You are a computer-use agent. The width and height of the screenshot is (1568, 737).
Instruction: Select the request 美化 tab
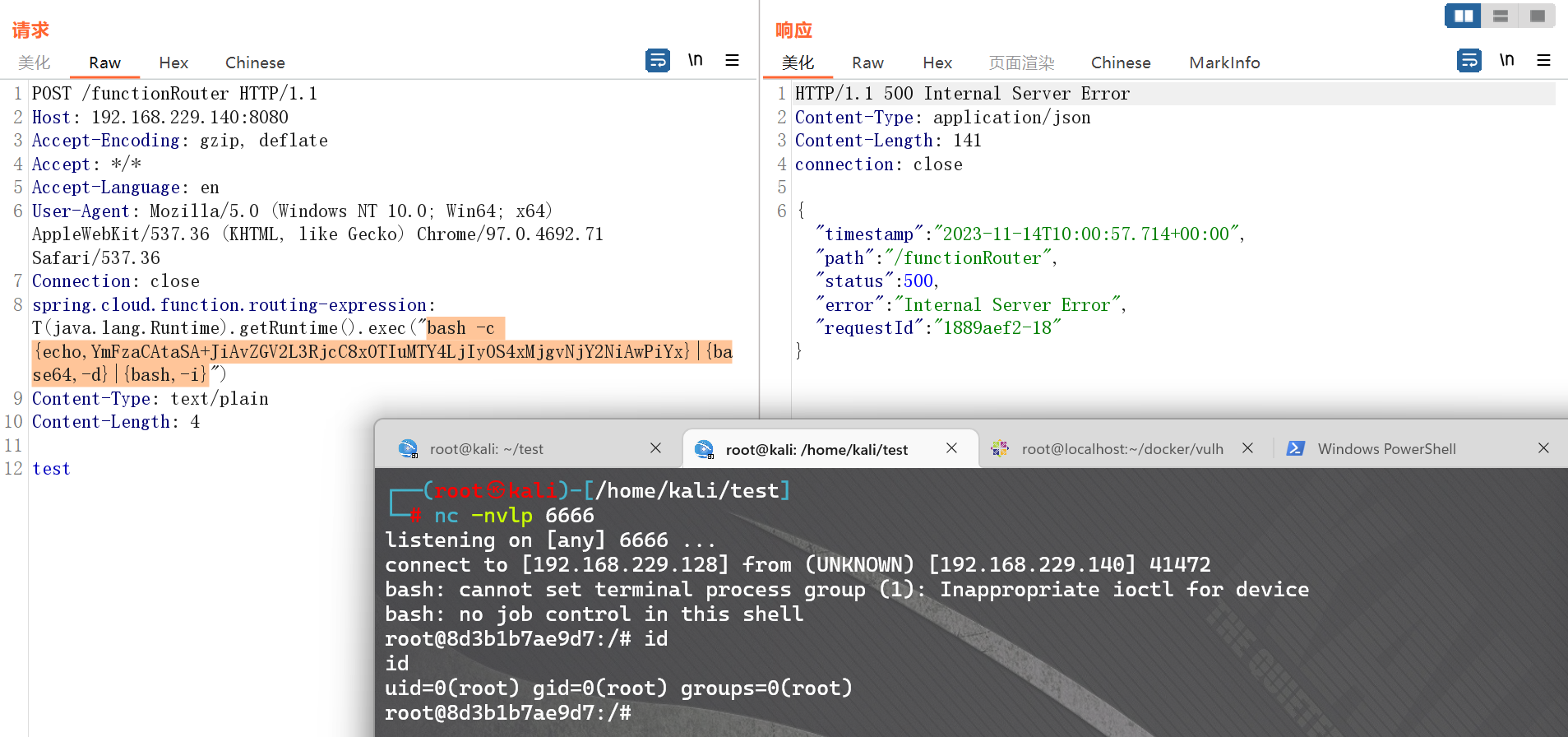35,63
